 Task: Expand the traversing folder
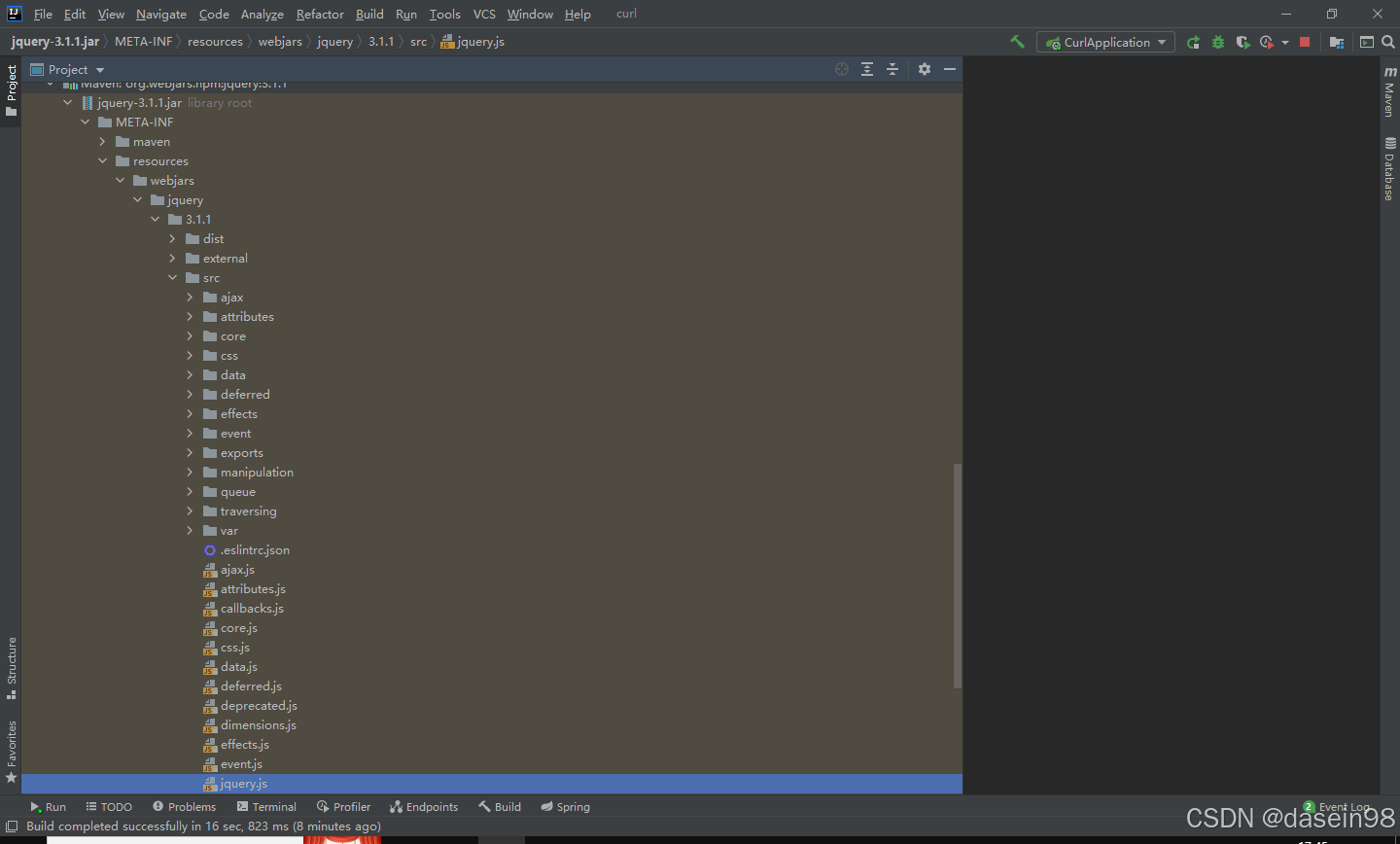[190, 510]
